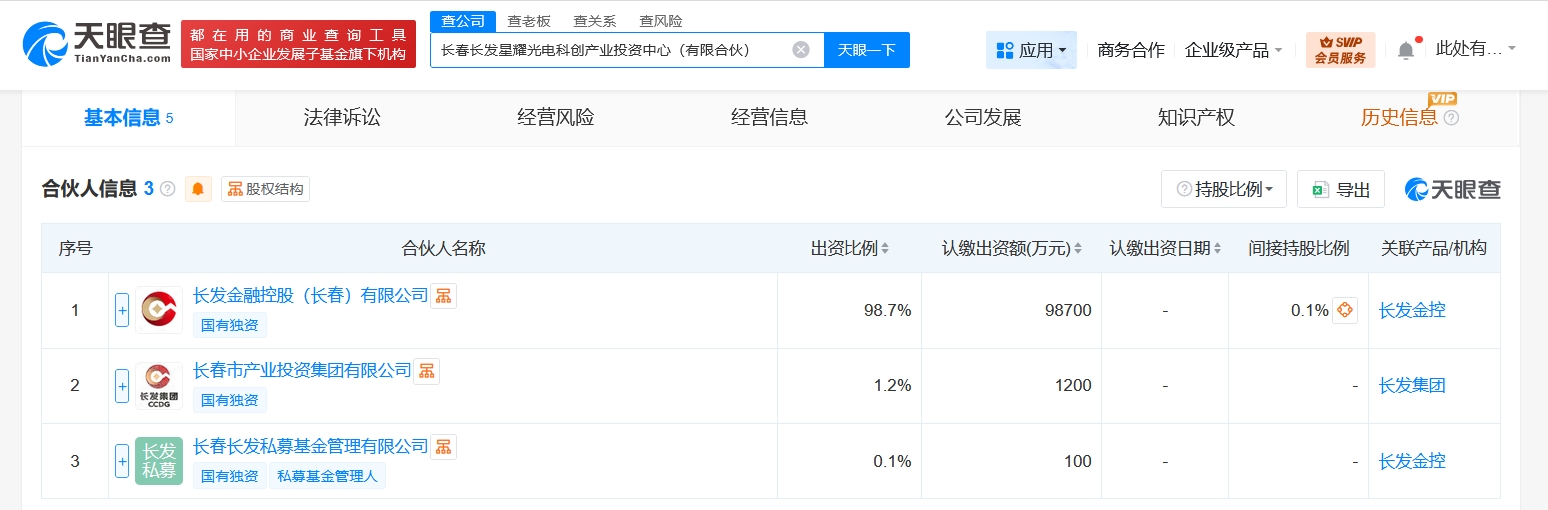Switch to the 法律诉讼 tab
Image resolution: width=1548 pixels, height=510 pixels.
[x=342, y=118]
